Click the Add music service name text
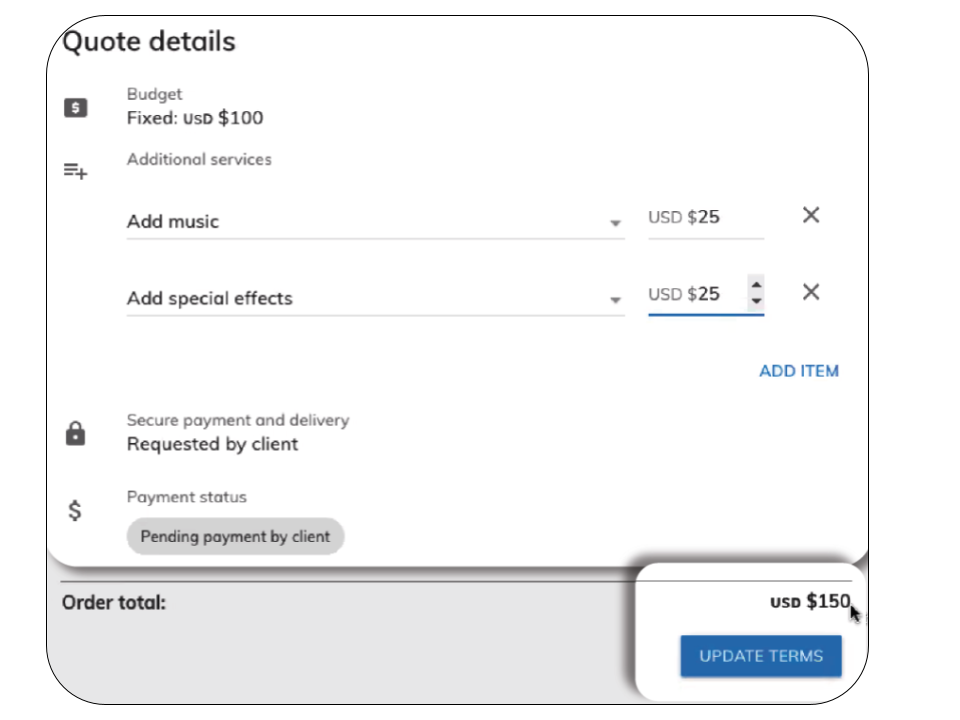Image resolution: width=960 pixels, height=720 pixels. coord(173,222)
